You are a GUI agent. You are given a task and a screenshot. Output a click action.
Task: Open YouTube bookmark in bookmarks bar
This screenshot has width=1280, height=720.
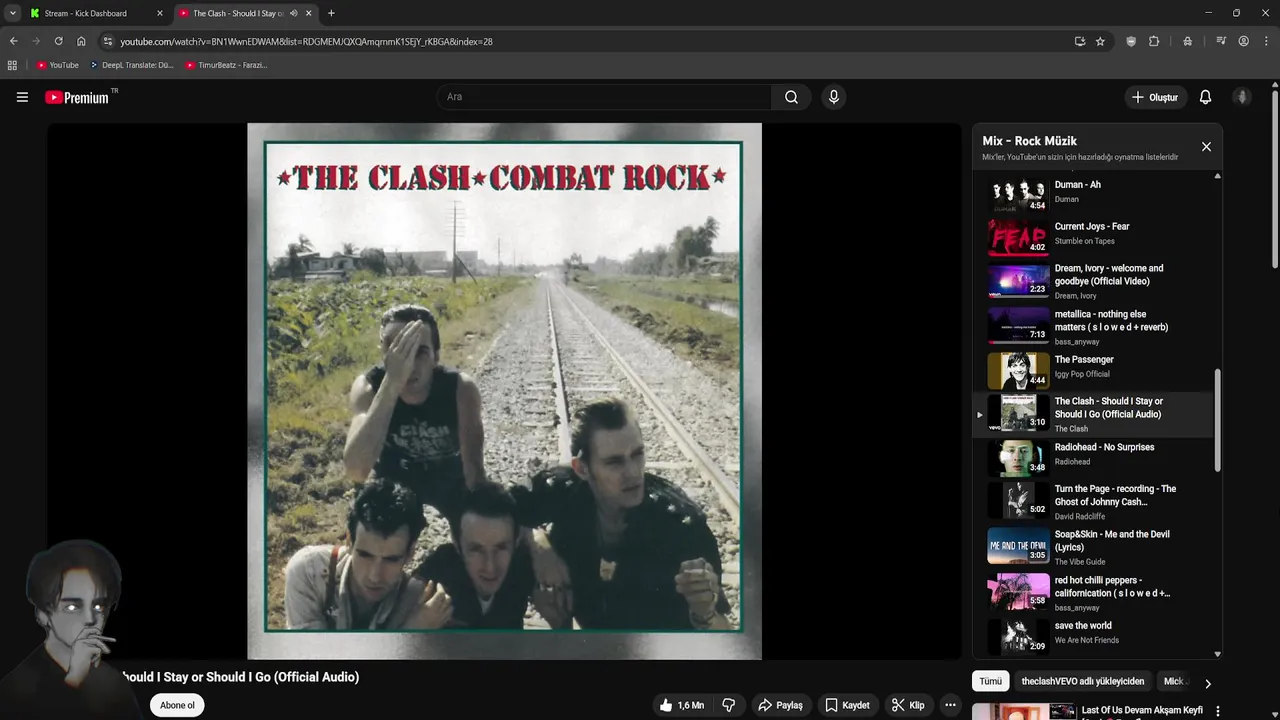click(x=57, y=65)
